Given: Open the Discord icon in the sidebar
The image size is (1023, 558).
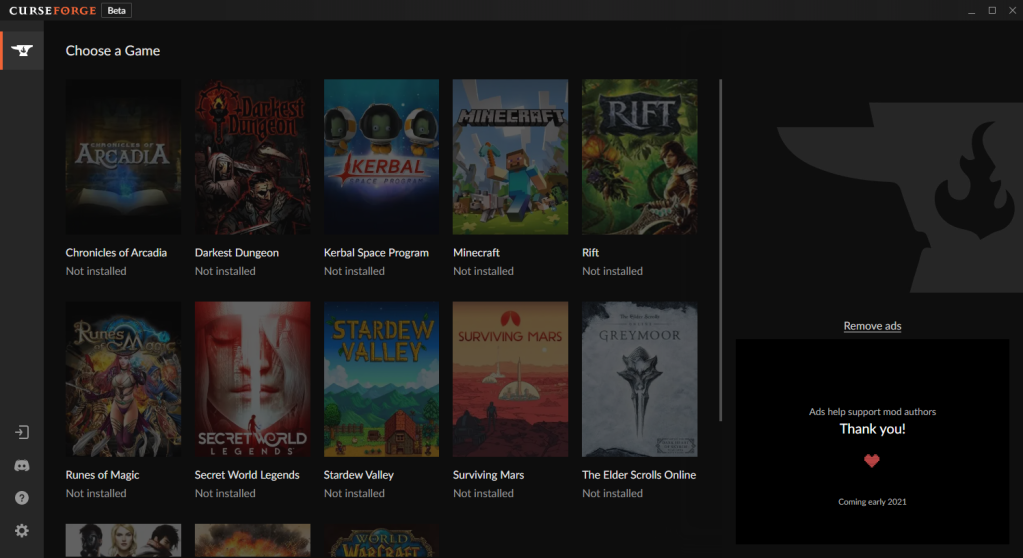Looking at the screenshot, I should coord(22,465).
